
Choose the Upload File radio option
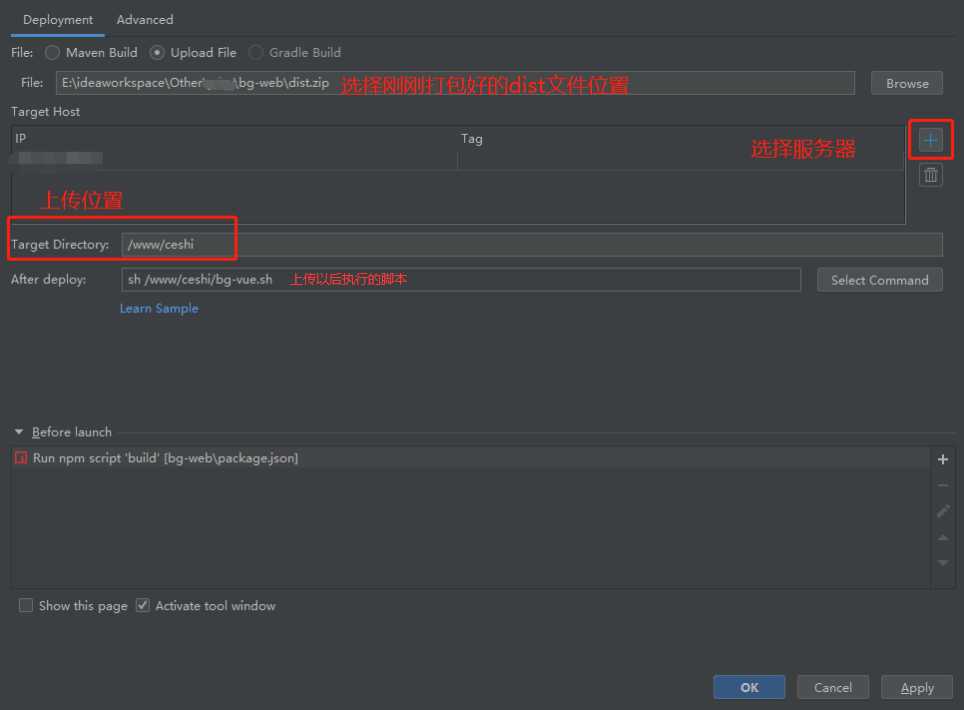(157, 52)
